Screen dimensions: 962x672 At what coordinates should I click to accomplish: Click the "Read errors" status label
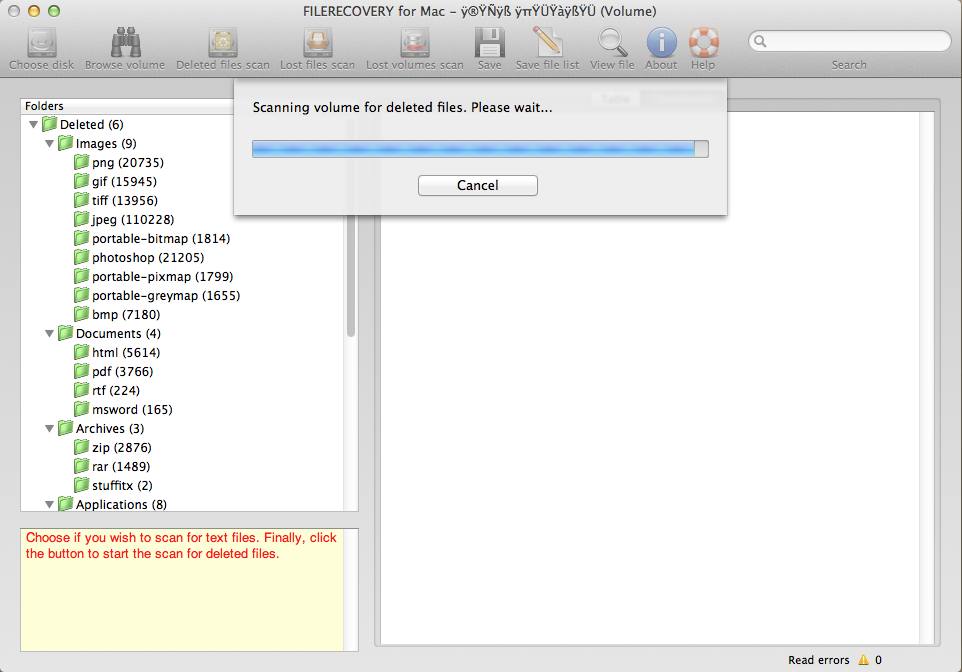click(x=818, y=660)
